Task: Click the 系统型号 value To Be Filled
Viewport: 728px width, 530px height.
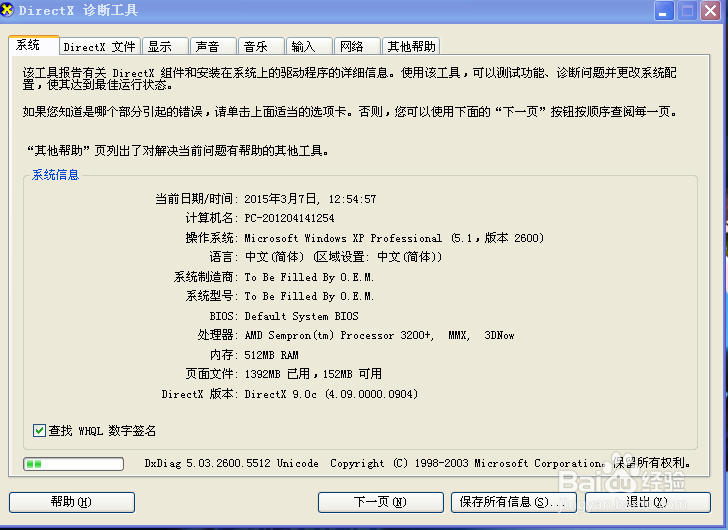Action: pos(309,296)
